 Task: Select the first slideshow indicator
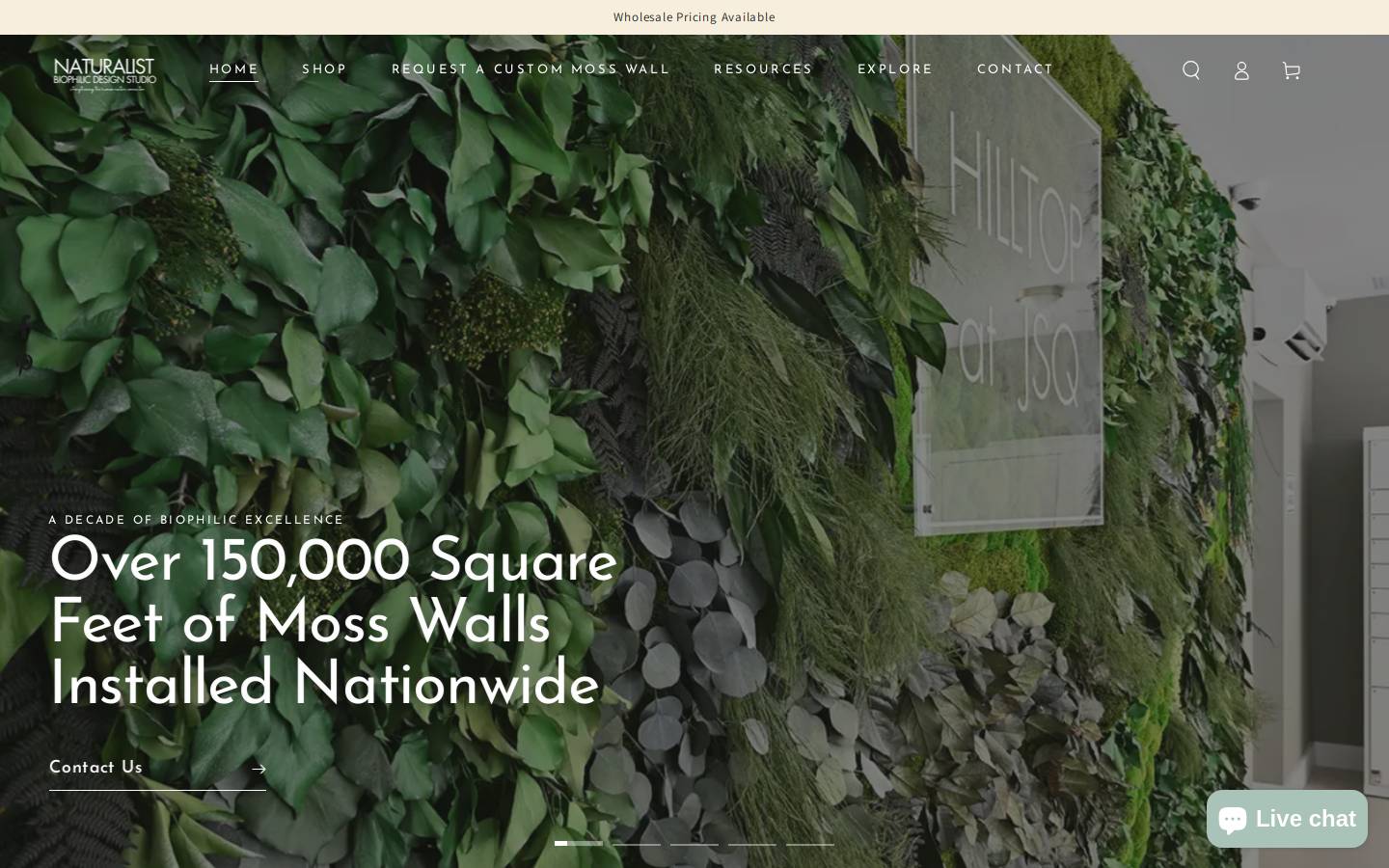pyautogui.click(x=579, y=844)
